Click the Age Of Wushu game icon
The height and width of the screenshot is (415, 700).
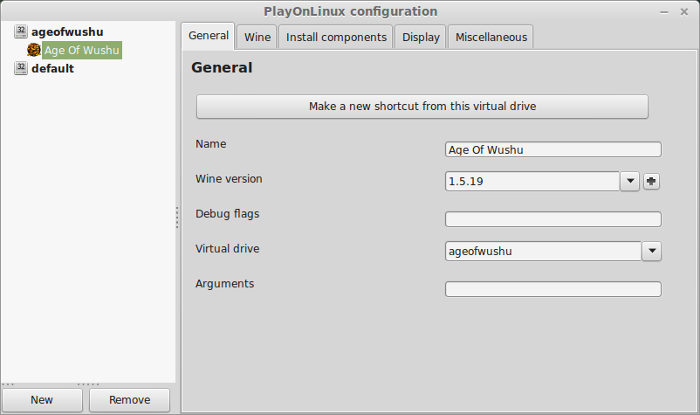click(34, 50)
